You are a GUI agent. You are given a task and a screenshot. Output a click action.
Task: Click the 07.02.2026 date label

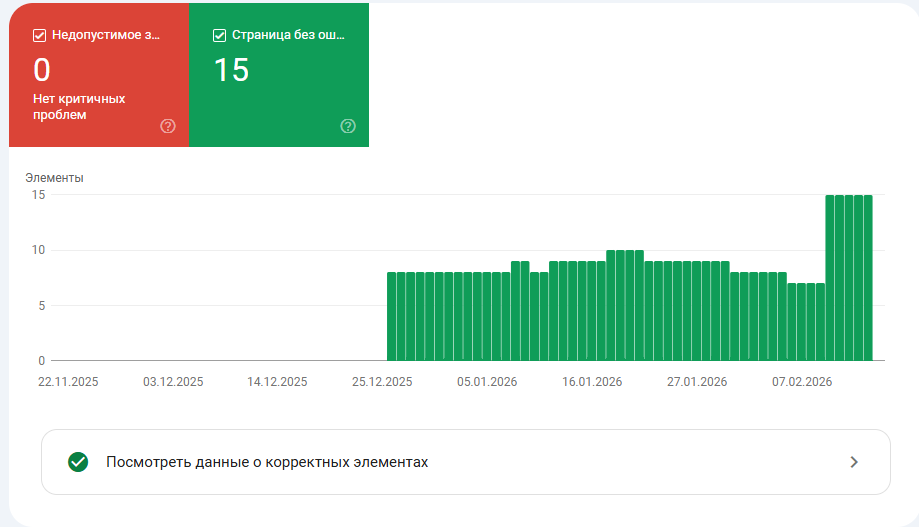pyautogui.click(x=802, y=382)
